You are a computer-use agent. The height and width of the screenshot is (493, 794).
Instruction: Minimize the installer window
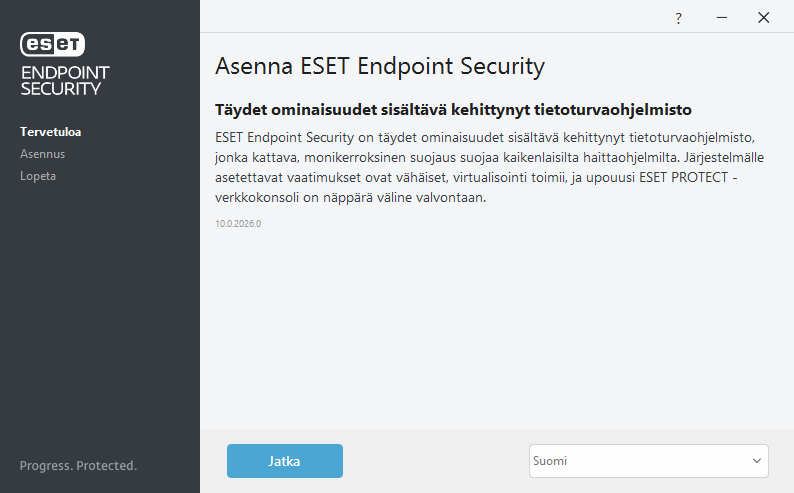click(x=721, y=18)
